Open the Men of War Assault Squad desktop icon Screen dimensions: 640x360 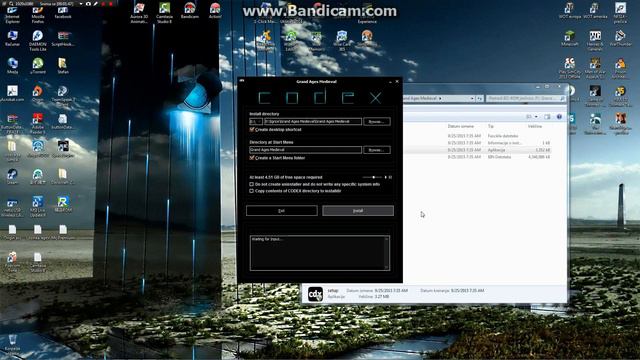tap(595, 67)
